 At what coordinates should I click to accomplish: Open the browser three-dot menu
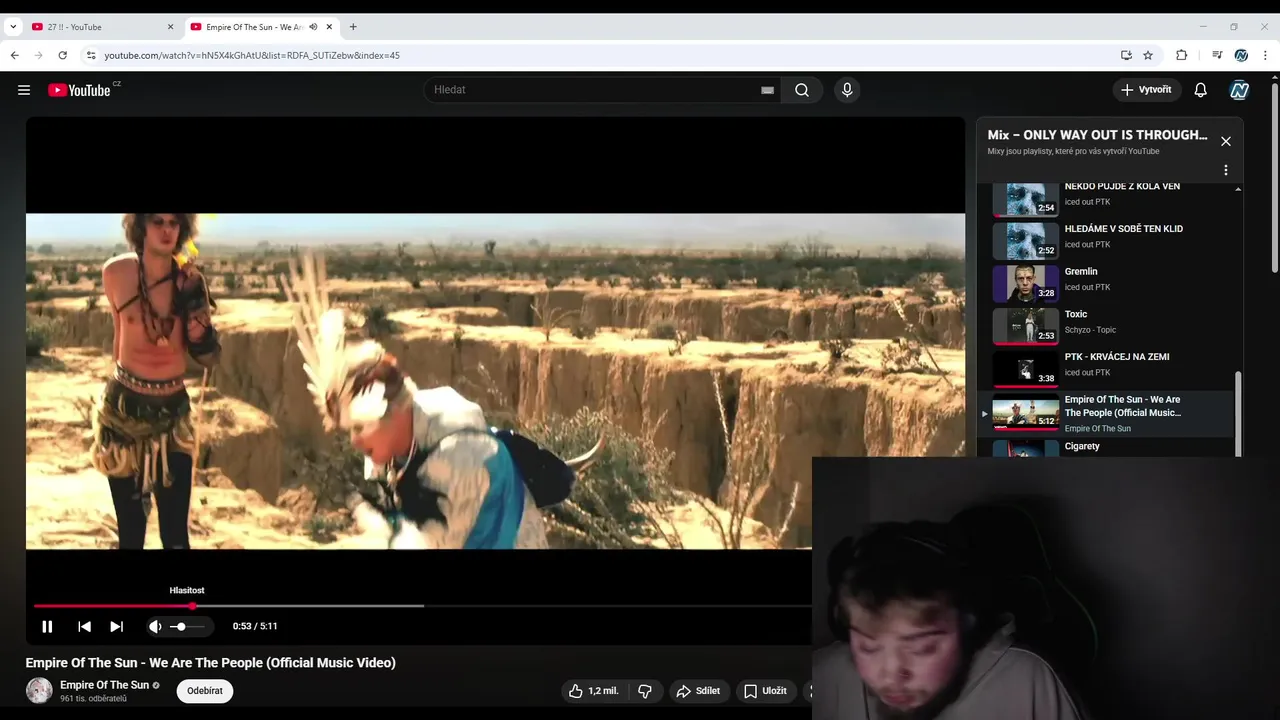(1266, 55)
